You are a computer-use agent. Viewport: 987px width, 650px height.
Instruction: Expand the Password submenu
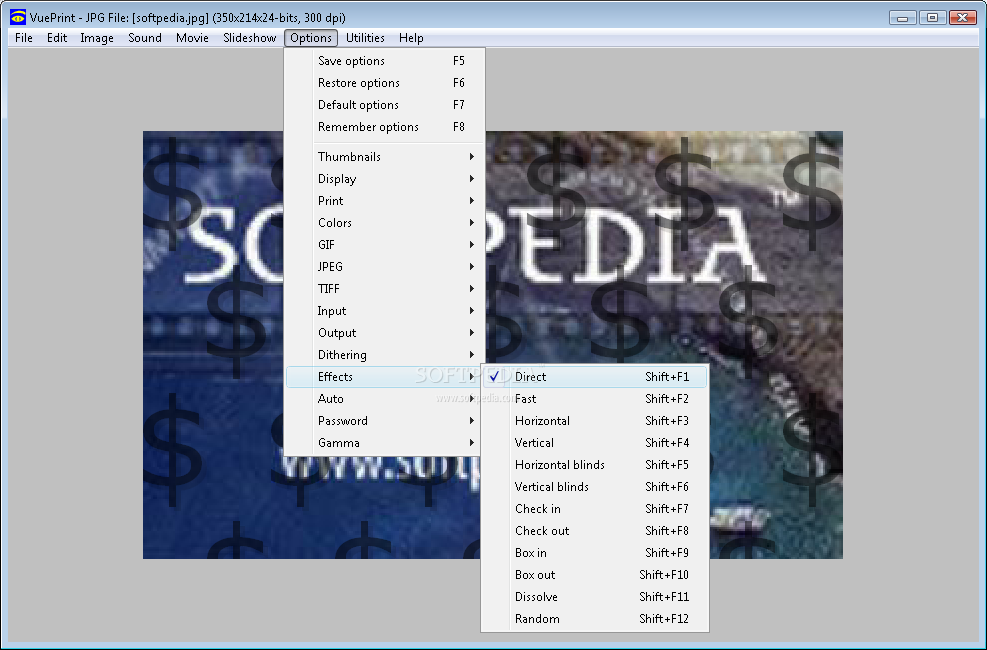pos(384,421)
